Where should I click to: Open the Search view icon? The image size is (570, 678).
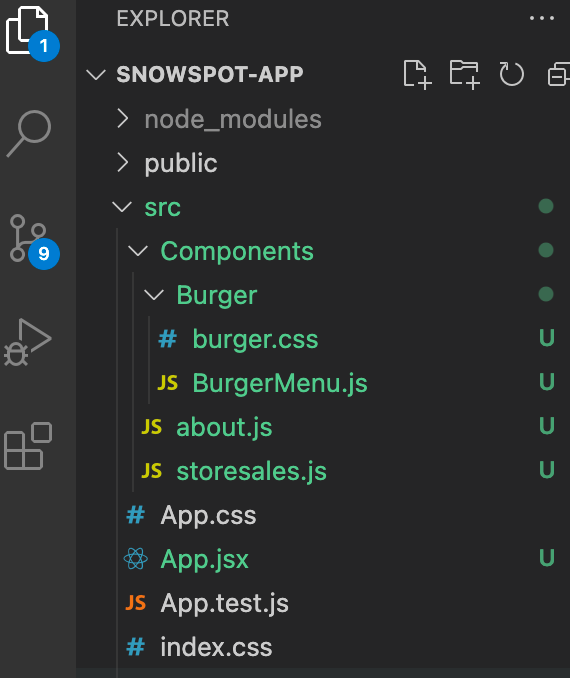(x=29, y=134)
